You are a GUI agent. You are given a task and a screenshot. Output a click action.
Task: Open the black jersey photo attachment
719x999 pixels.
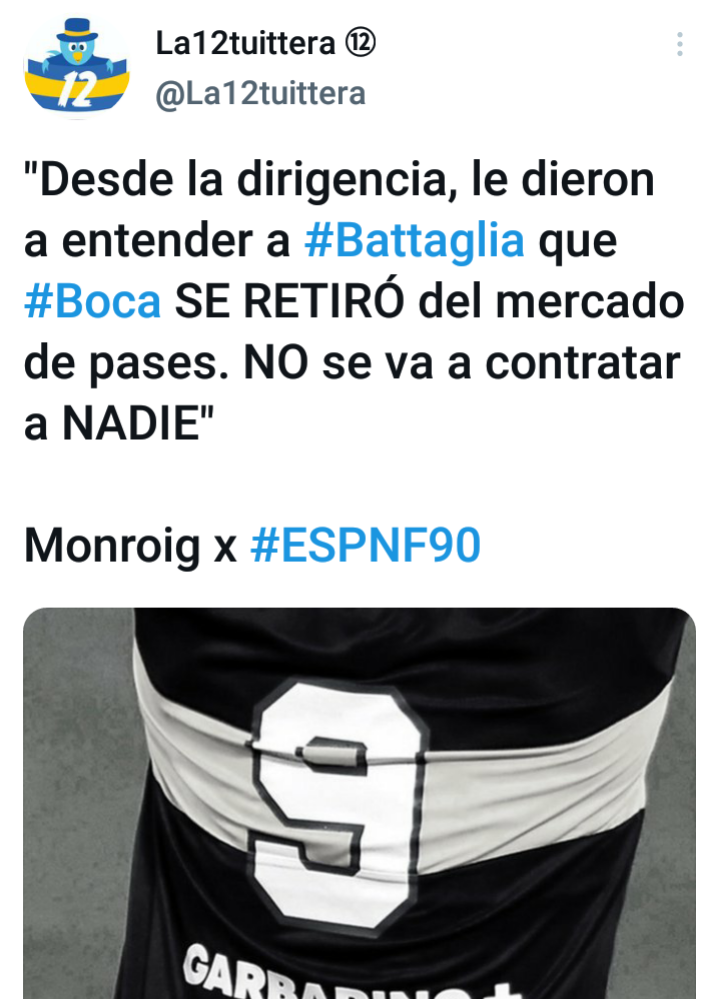359,803
